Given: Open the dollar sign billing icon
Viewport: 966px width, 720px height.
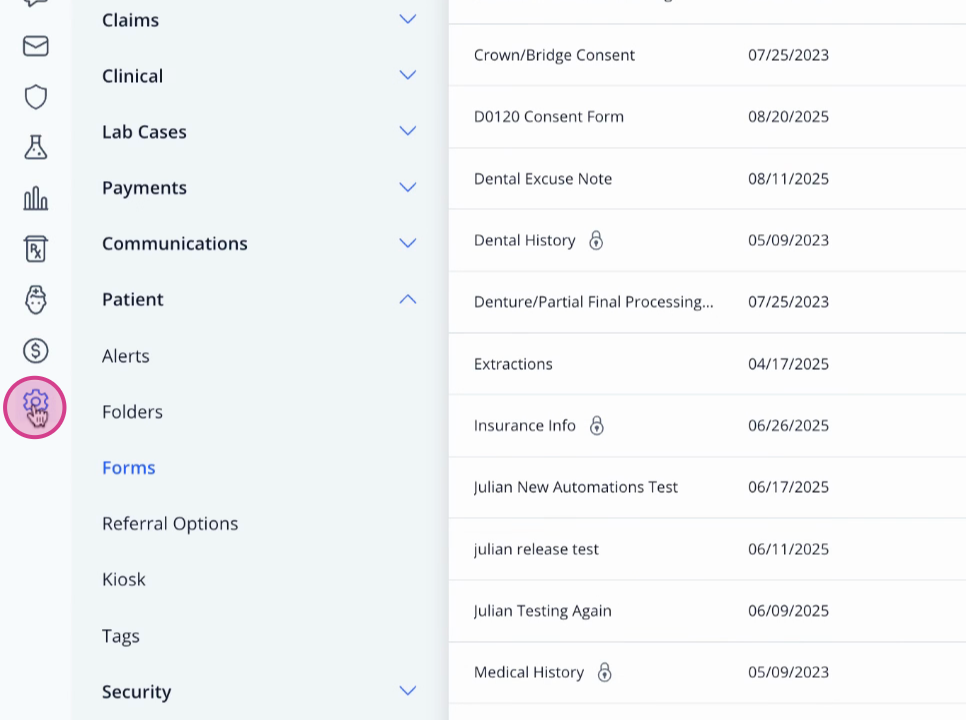Looking at the screenshot, I should coord(36,351).
